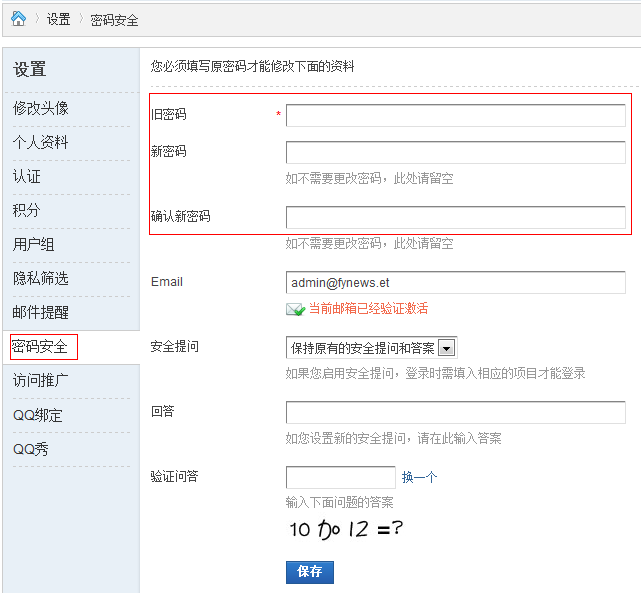This screenshot has height=593, width=641.
Task: Click 换一个 to refresh question
Action: tap(419, 477)
